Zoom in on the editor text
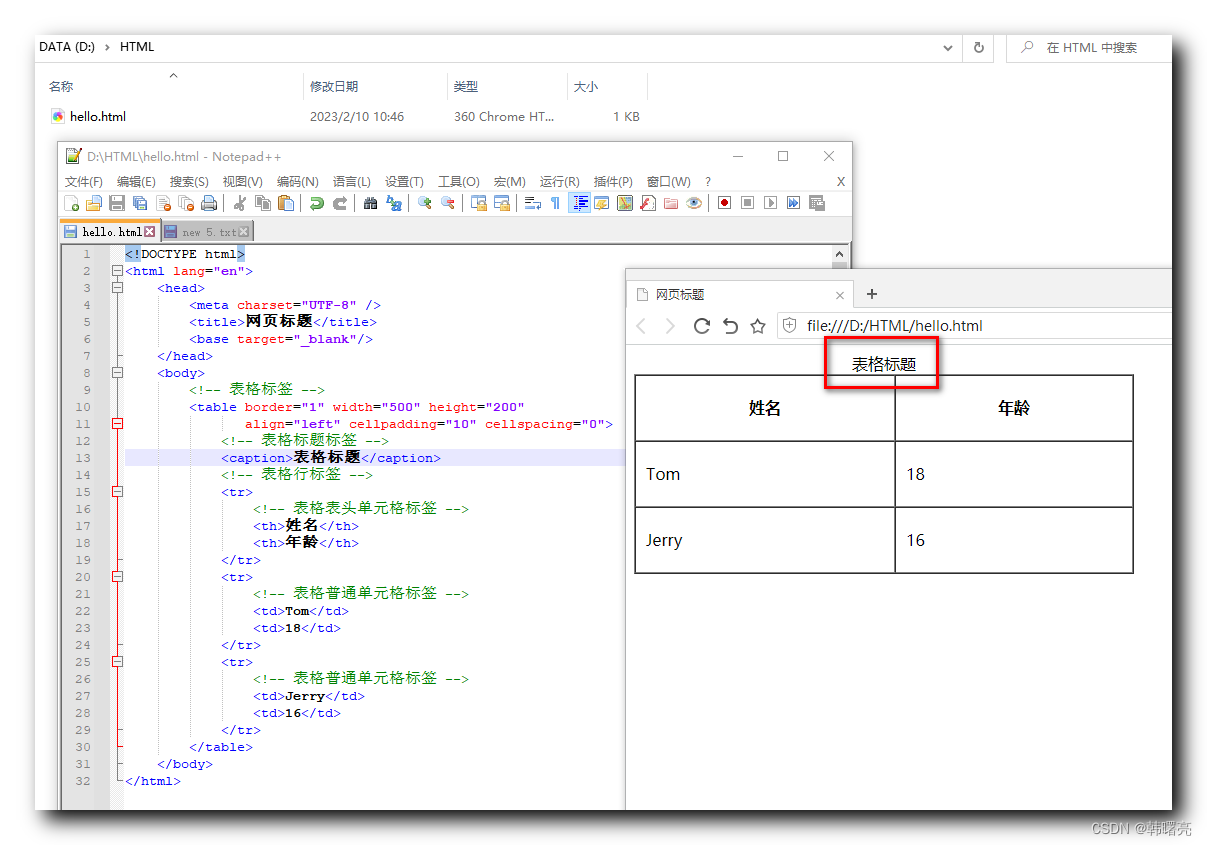 [x=425, y=202]
